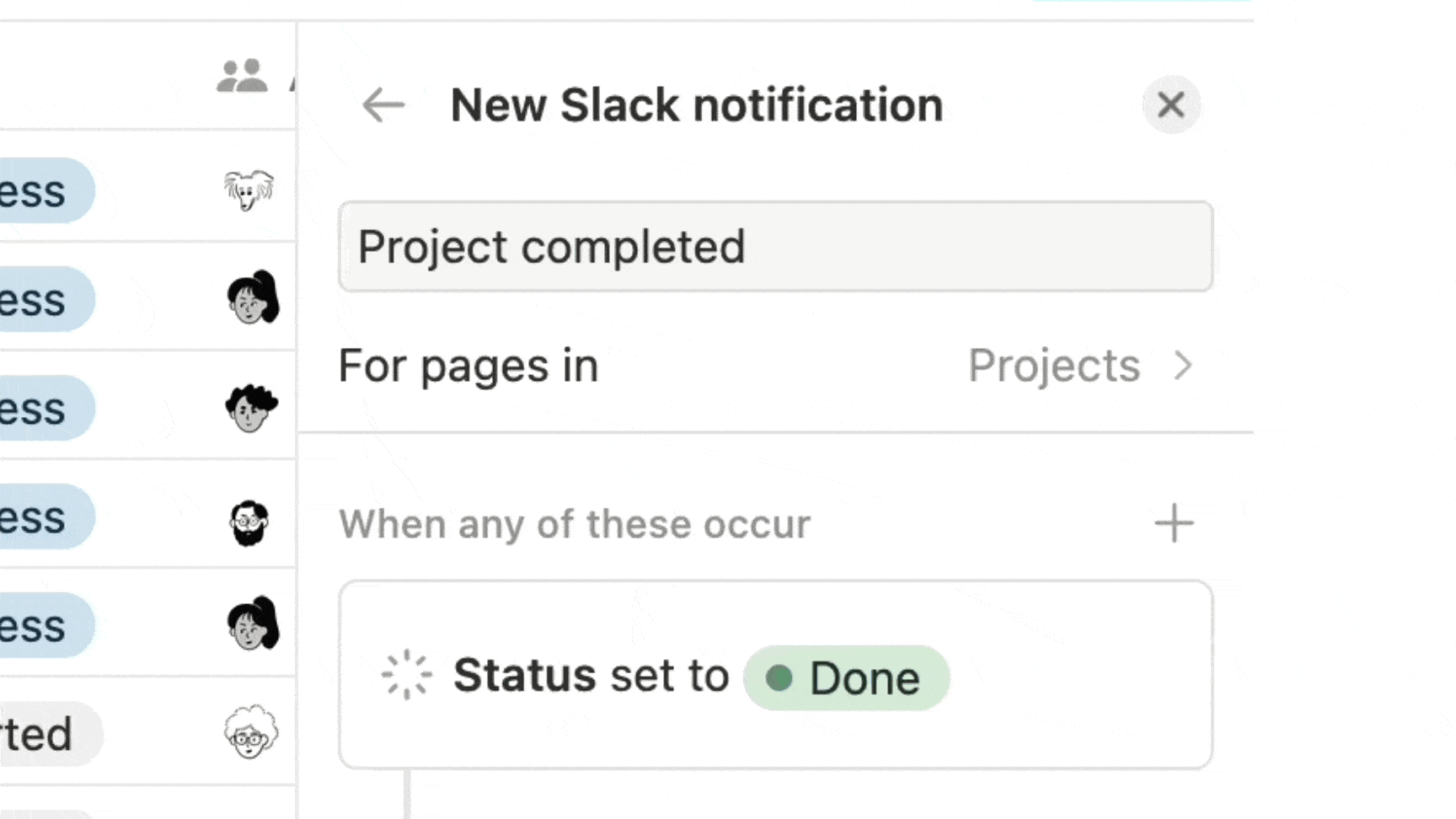Close the New Slack notification panel
The height and width of the screenshot is (819, 1456).
1170,105
